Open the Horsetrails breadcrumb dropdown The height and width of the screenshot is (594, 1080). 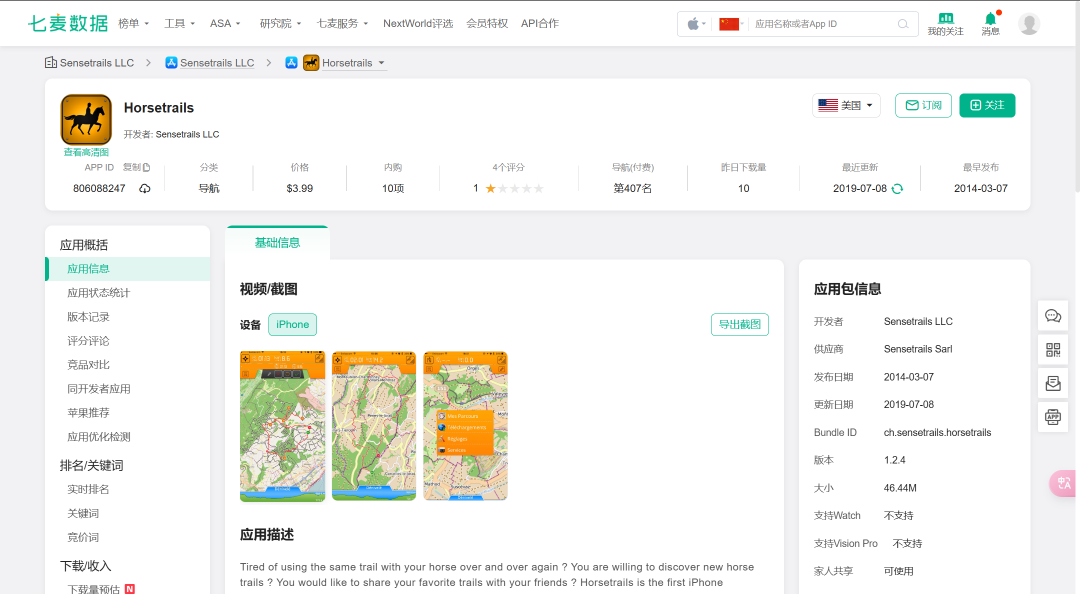pyautogui.click(x=382, y=63)
